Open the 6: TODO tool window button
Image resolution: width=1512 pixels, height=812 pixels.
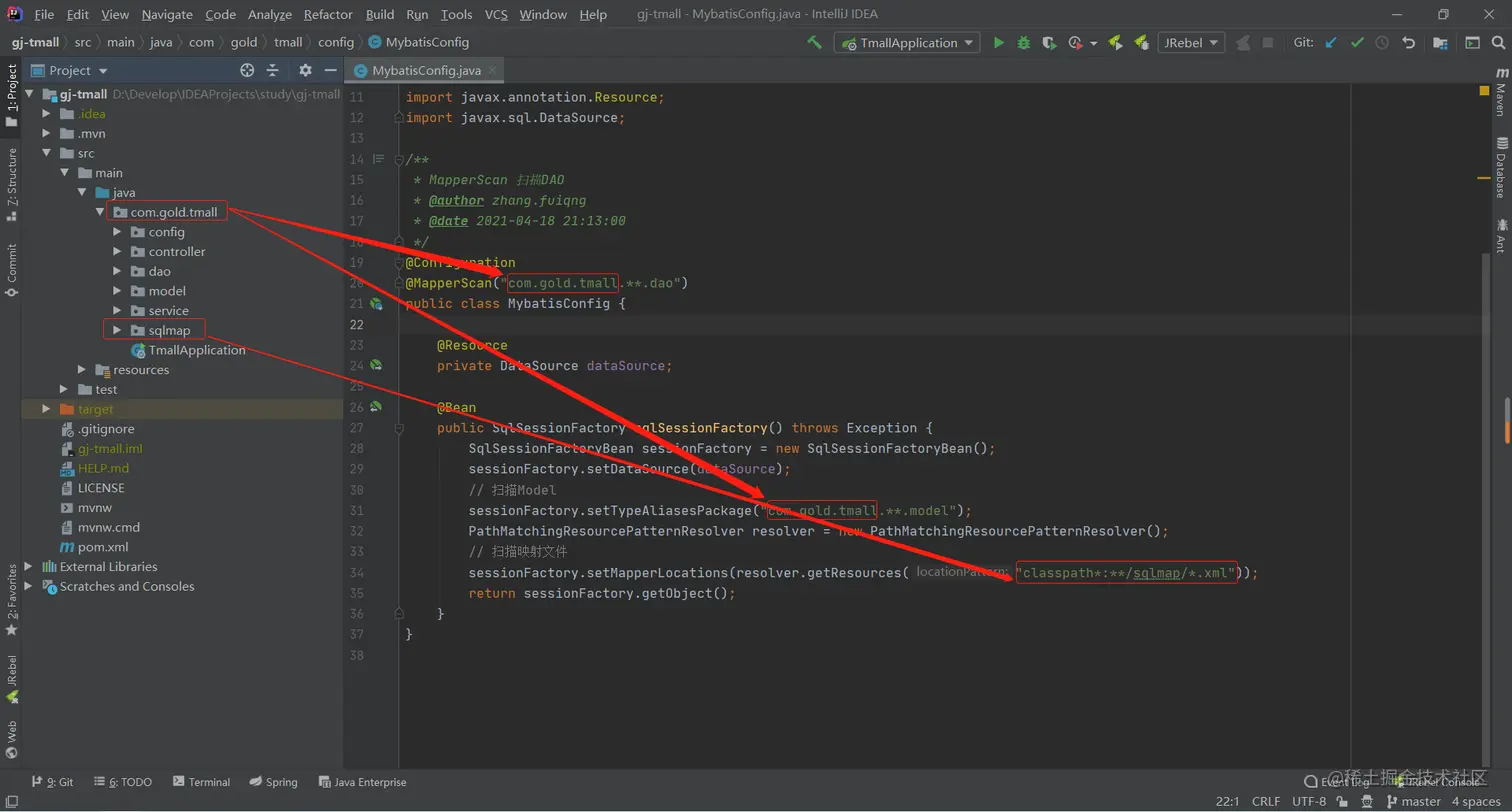[x=123, y=782]
